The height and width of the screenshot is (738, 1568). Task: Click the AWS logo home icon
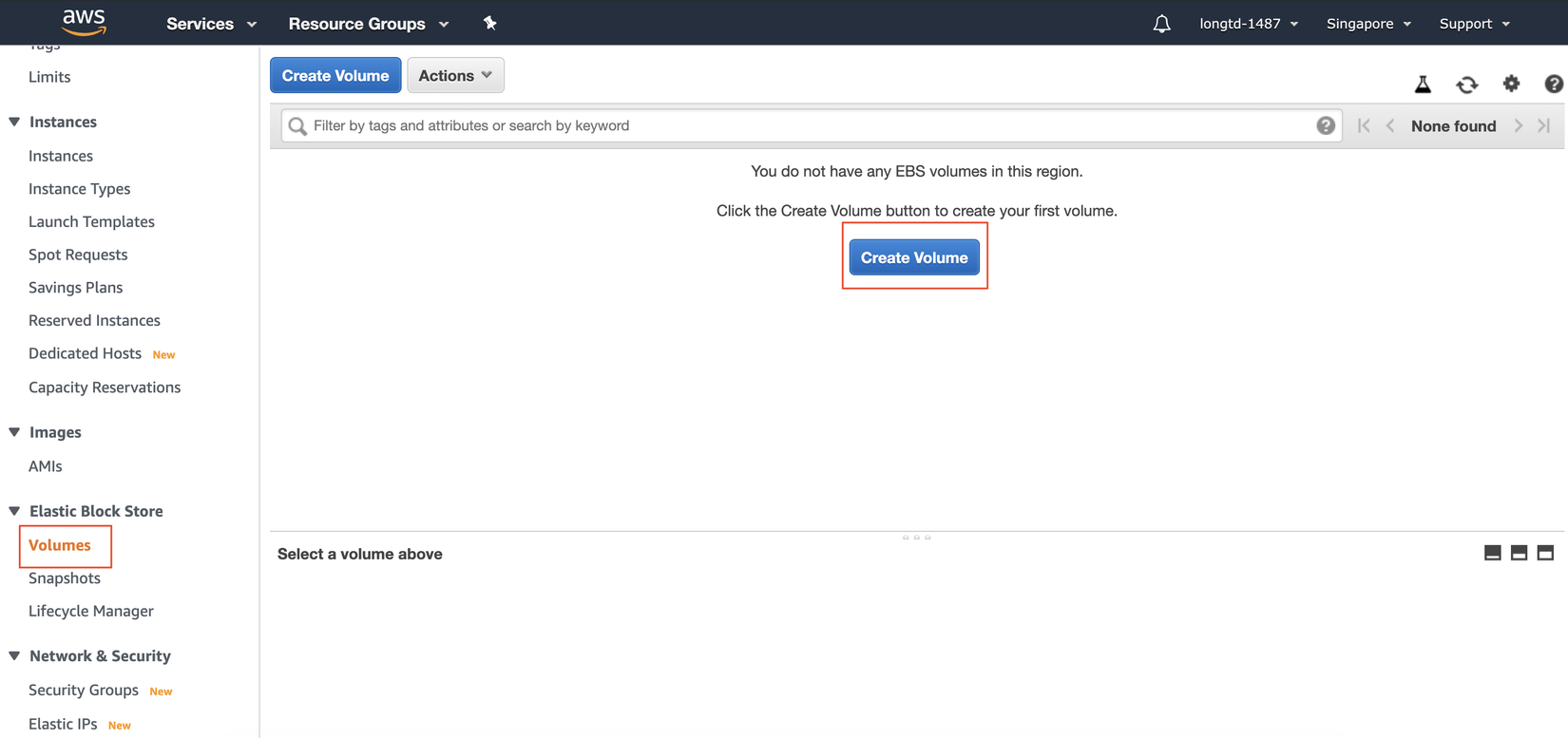(x=84, y=22)
